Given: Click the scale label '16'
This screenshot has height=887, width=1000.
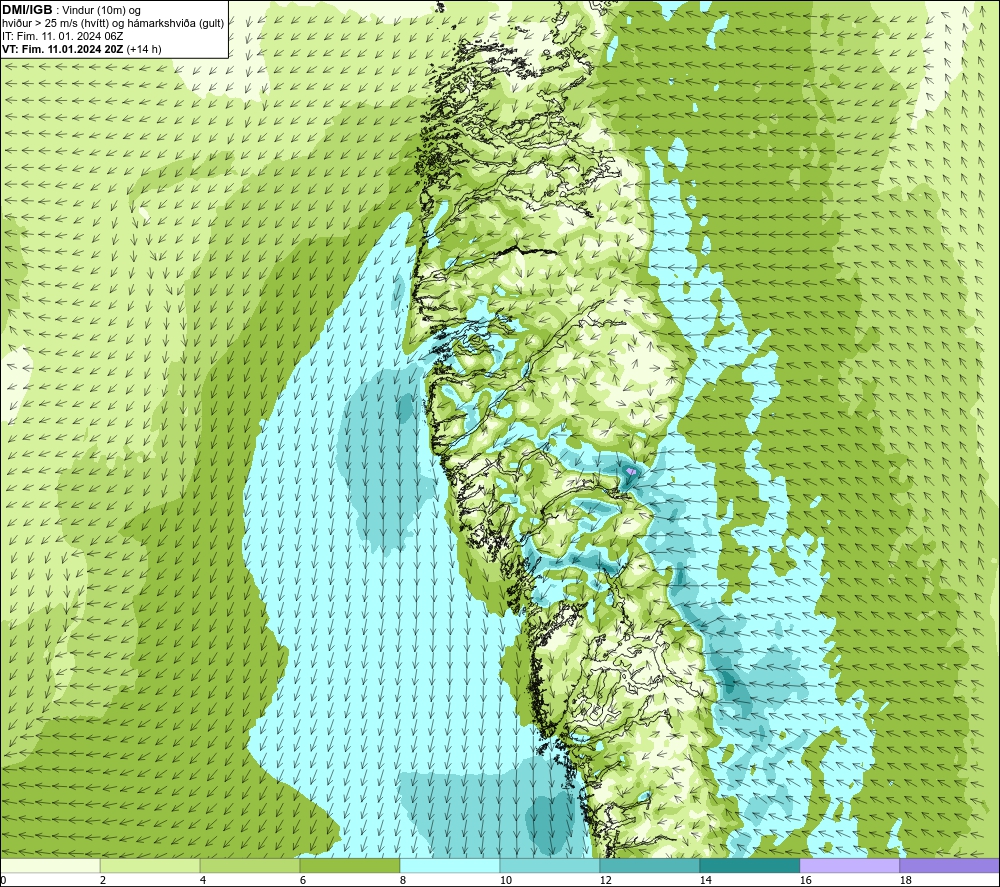Looking at the screenshot, I should click(x=805, y=881).
